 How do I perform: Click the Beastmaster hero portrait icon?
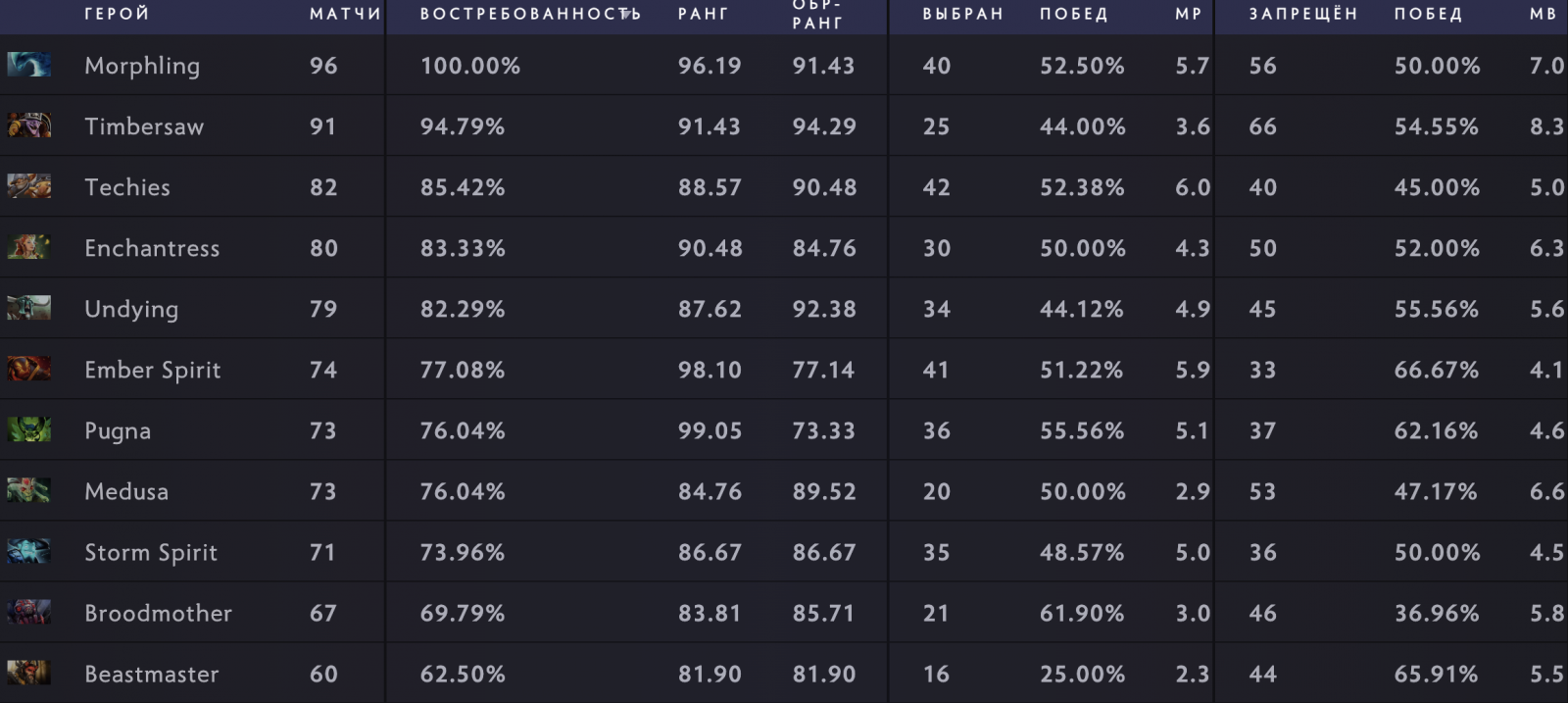pyautogui.click(x=28, y=673)
